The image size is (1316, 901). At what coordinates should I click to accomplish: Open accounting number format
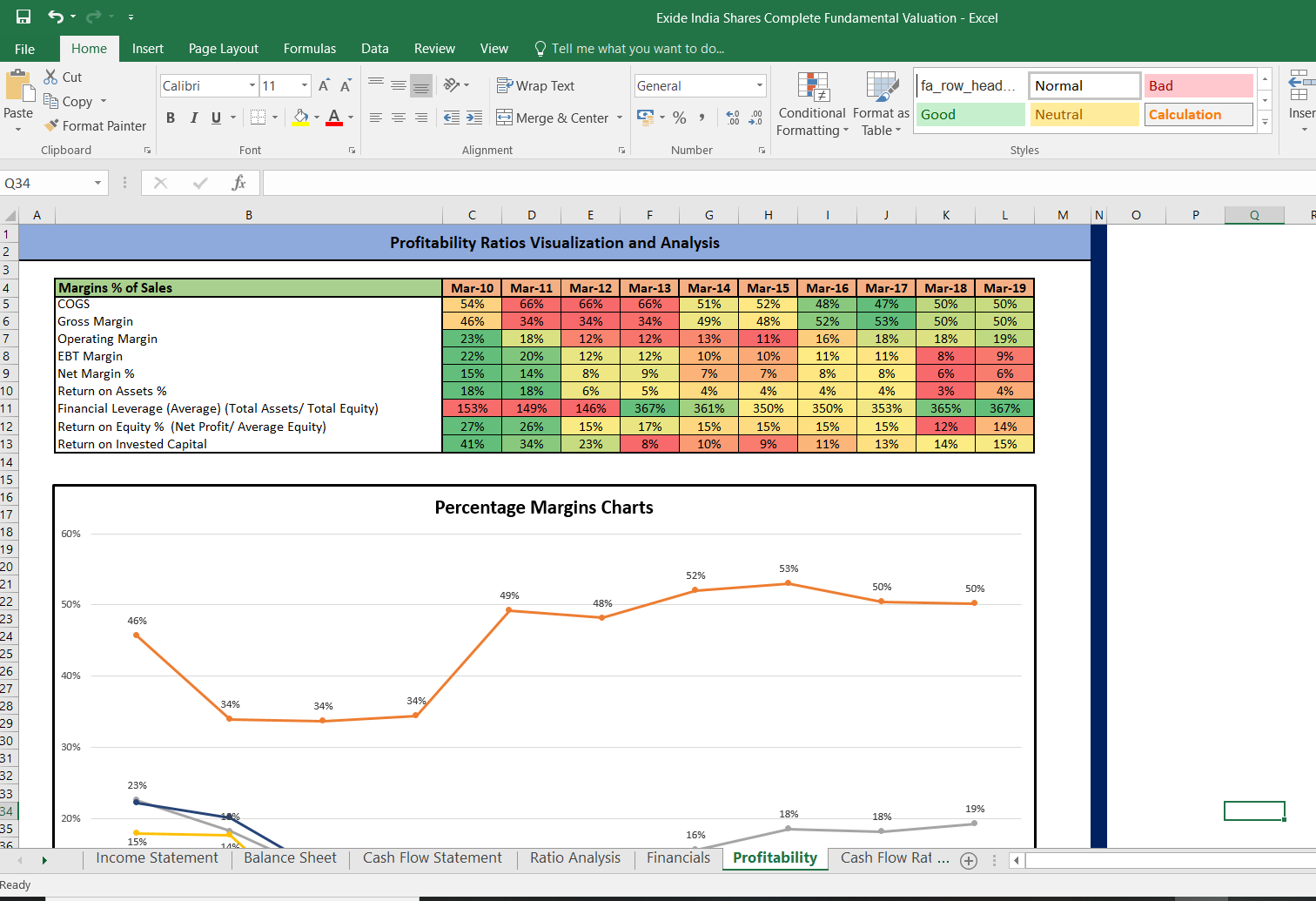[645, 118]
